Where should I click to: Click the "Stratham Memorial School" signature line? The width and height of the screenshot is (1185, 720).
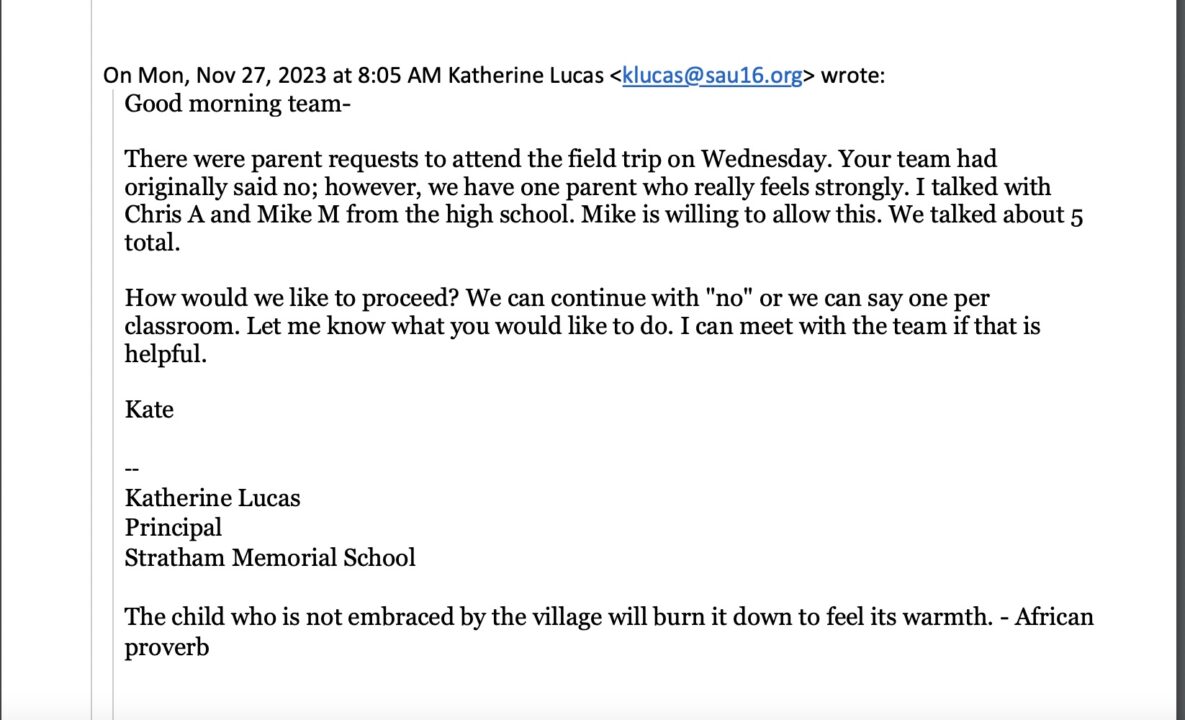click(270, 557)
